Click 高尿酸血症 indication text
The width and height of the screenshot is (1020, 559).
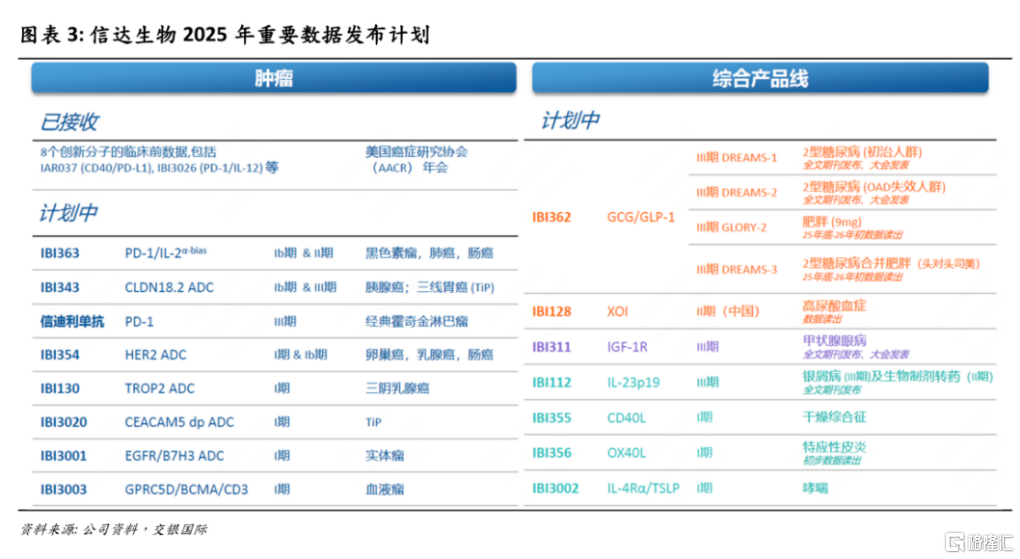click(834, 306)
